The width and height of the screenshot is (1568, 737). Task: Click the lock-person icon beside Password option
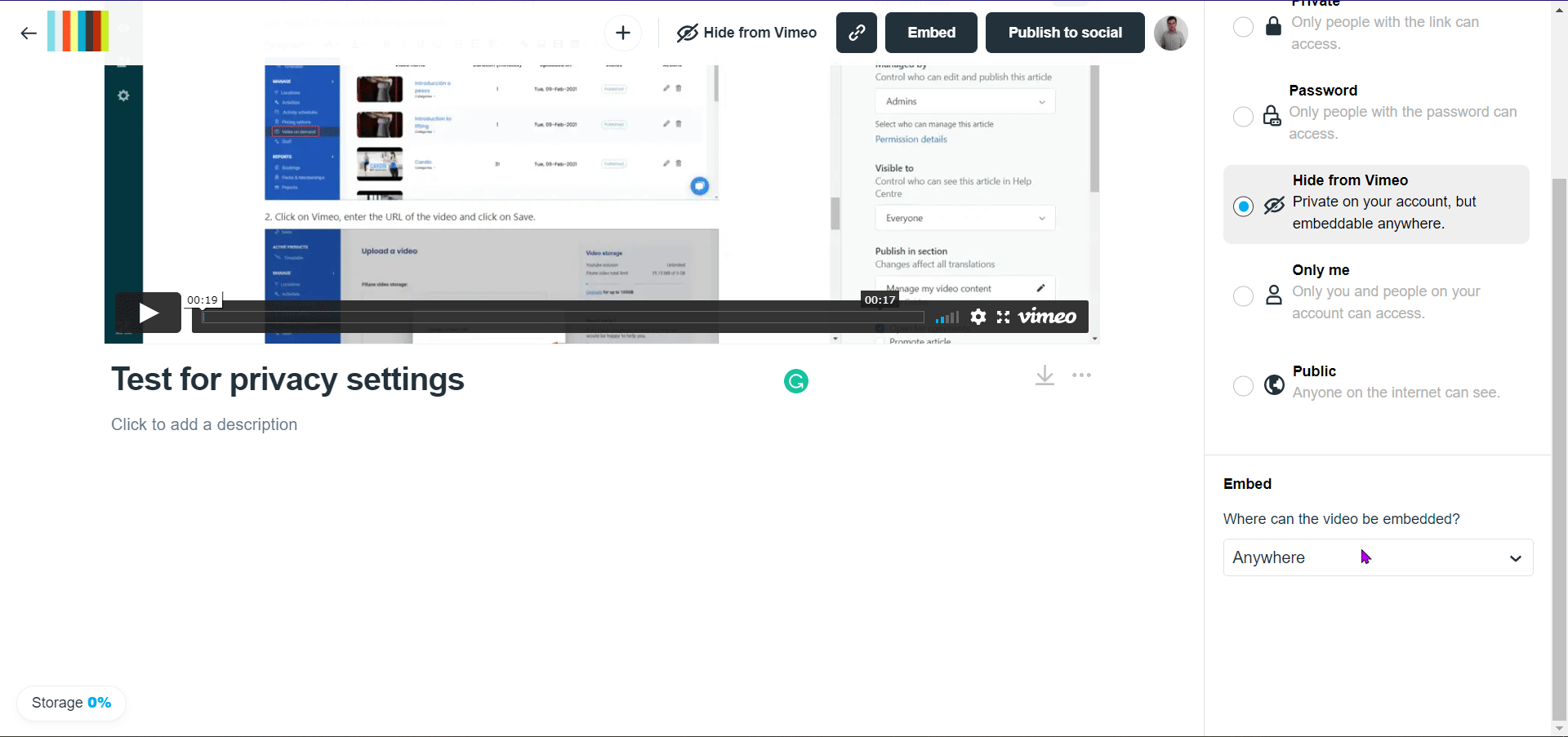click(x=1272, y=116)
